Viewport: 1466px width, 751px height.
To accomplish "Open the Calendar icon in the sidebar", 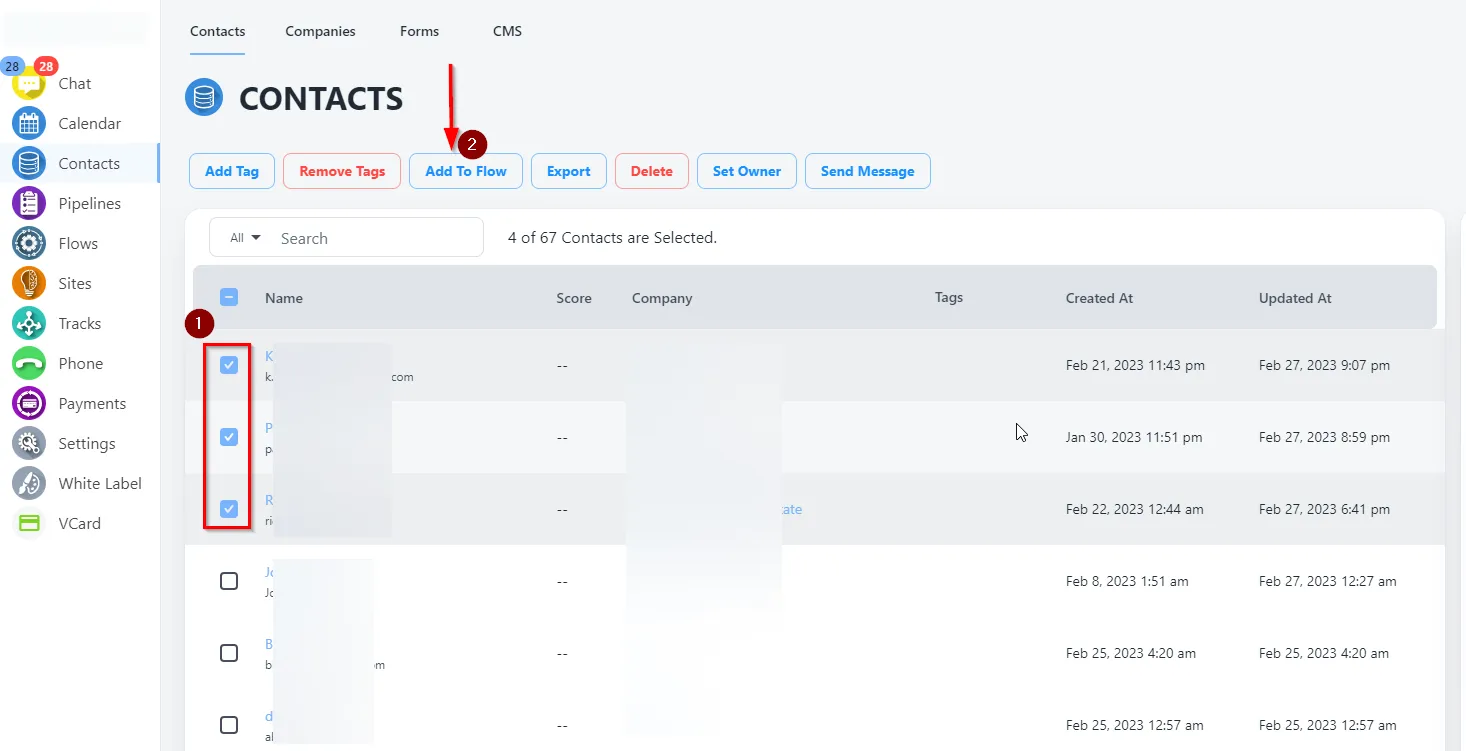I will click(x=29, y=124).
